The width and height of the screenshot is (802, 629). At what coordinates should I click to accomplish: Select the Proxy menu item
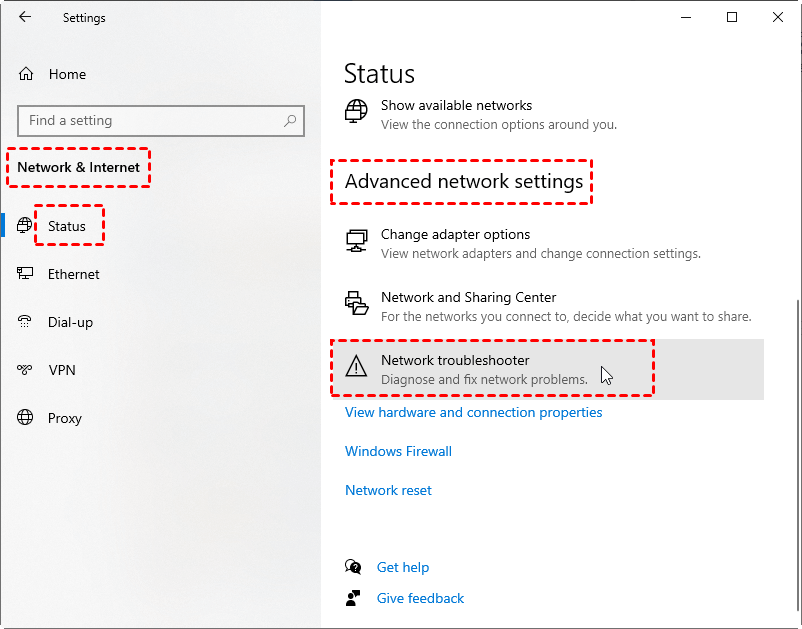[65, 418]
